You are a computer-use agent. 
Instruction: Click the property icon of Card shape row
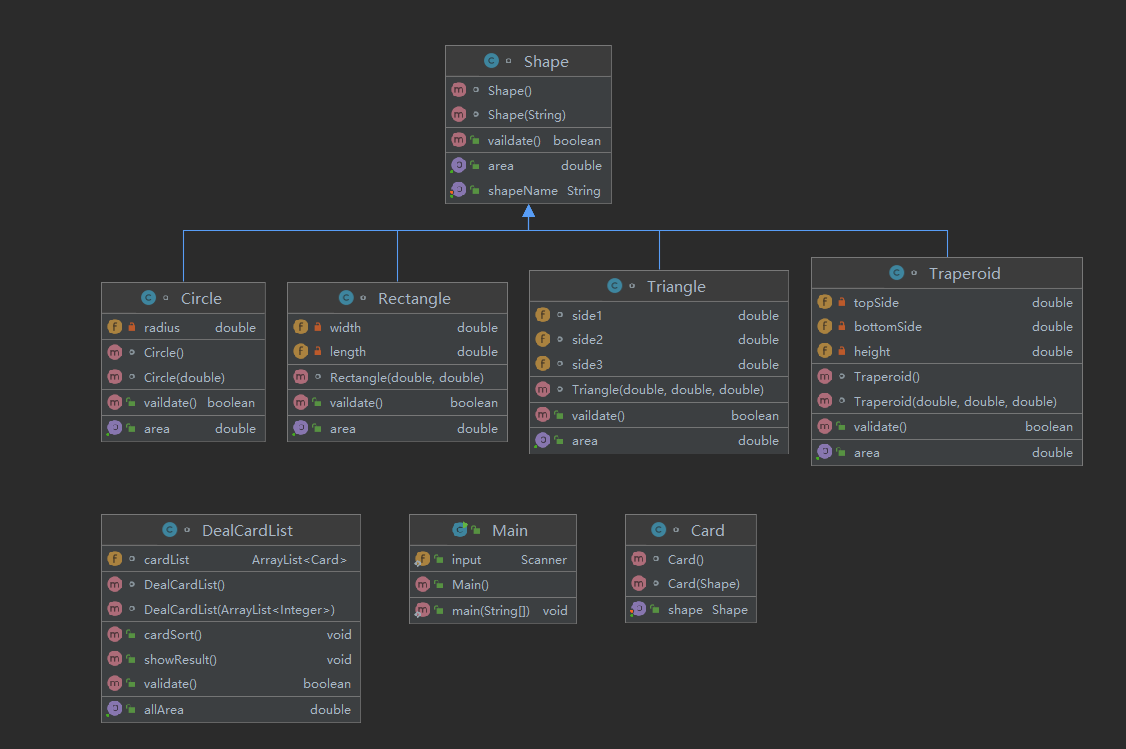coord(638,609)
